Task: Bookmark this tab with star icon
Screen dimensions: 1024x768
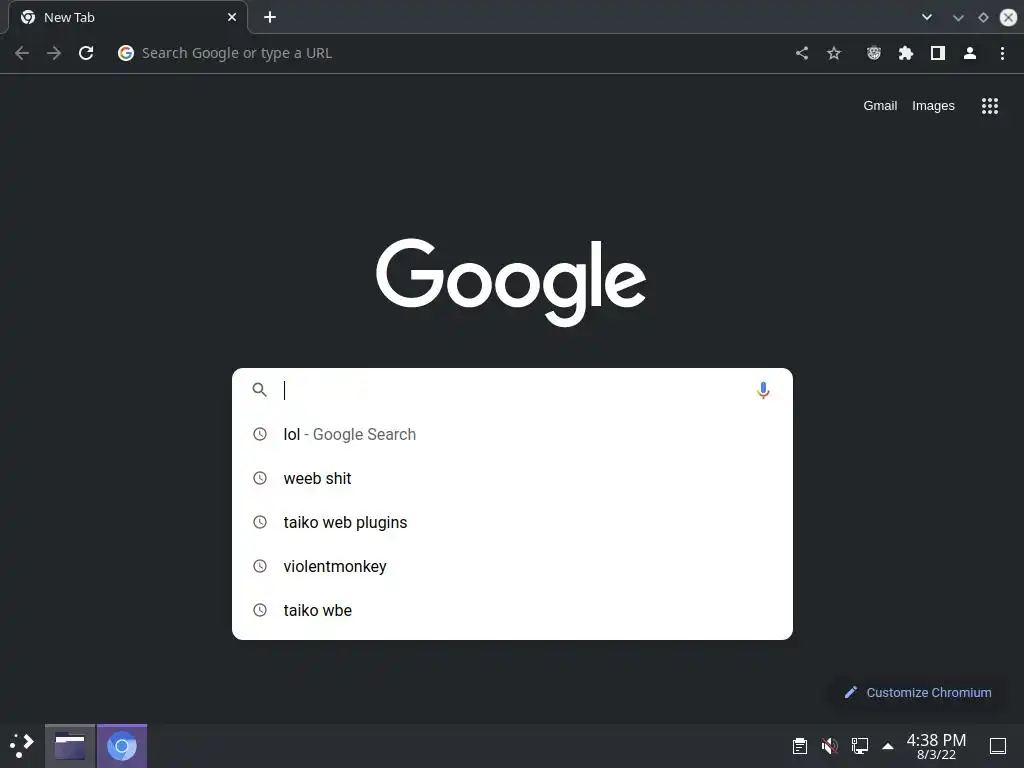Action: coord(834,53)
